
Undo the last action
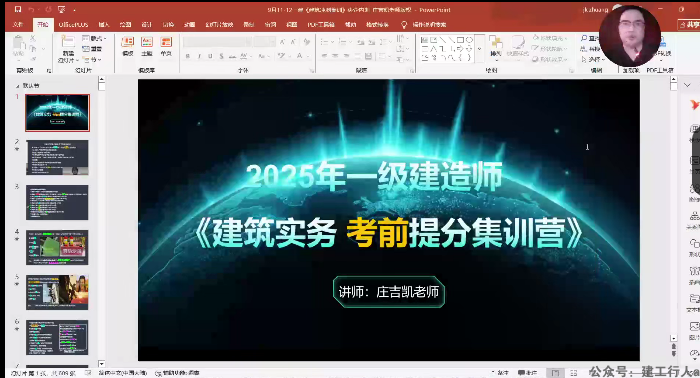[x=32, y=9]
